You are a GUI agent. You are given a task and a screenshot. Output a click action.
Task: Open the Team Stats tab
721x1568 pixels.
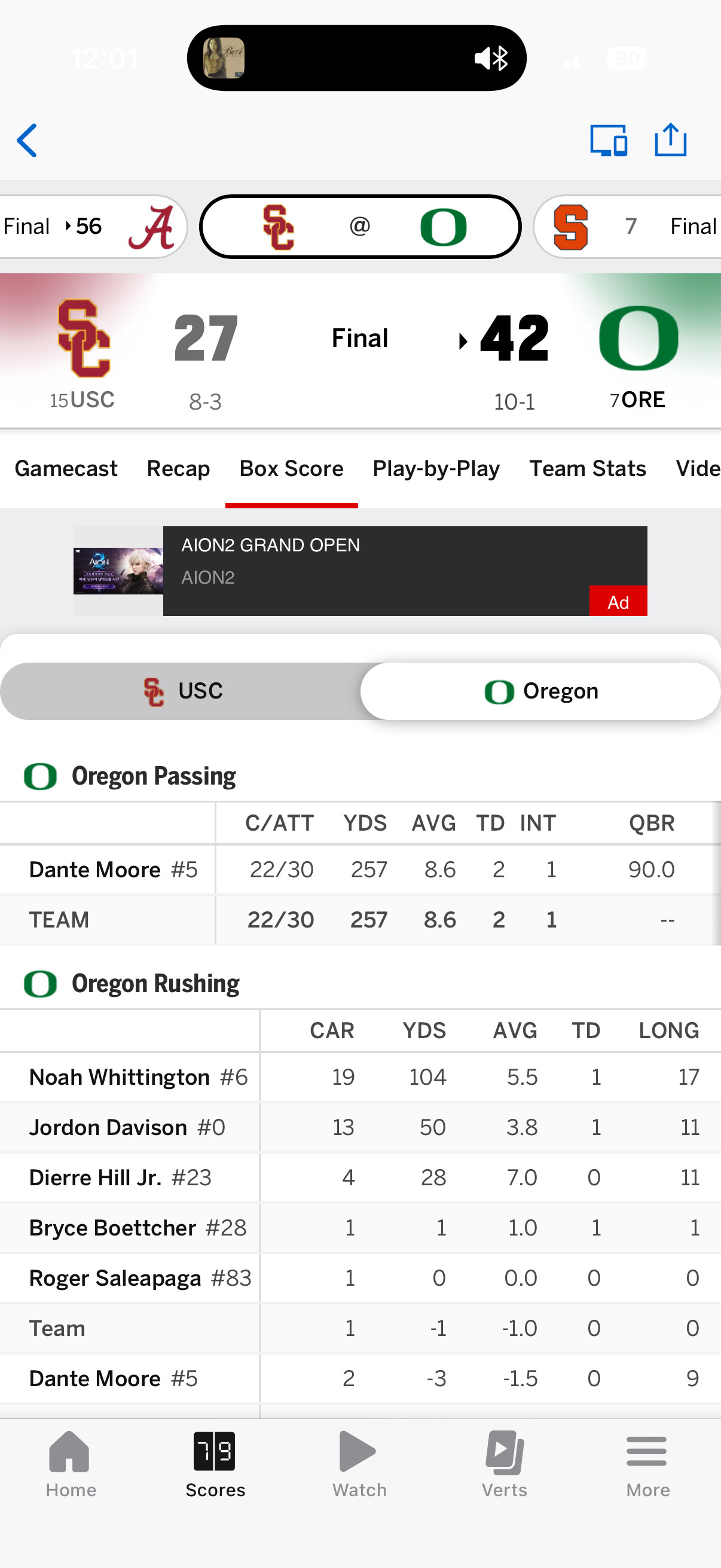pyautogui.click(x=587, y=469)
